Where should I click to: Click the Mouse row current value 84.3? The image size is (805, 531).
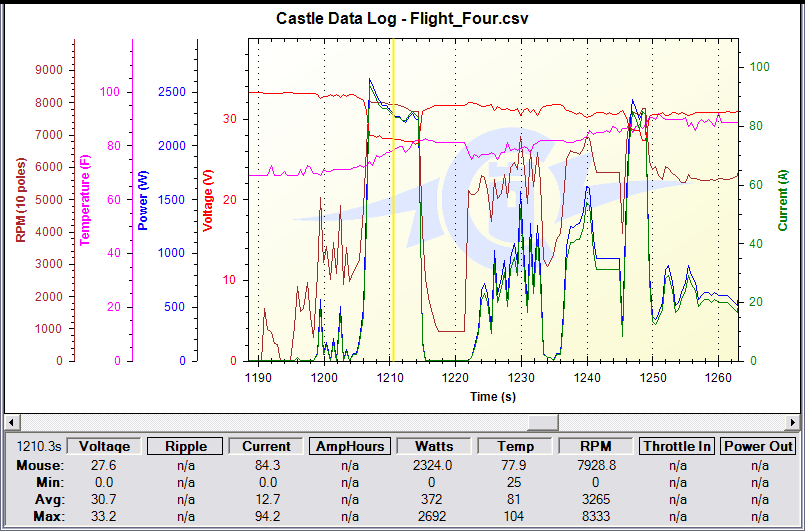tap(267, 465)
